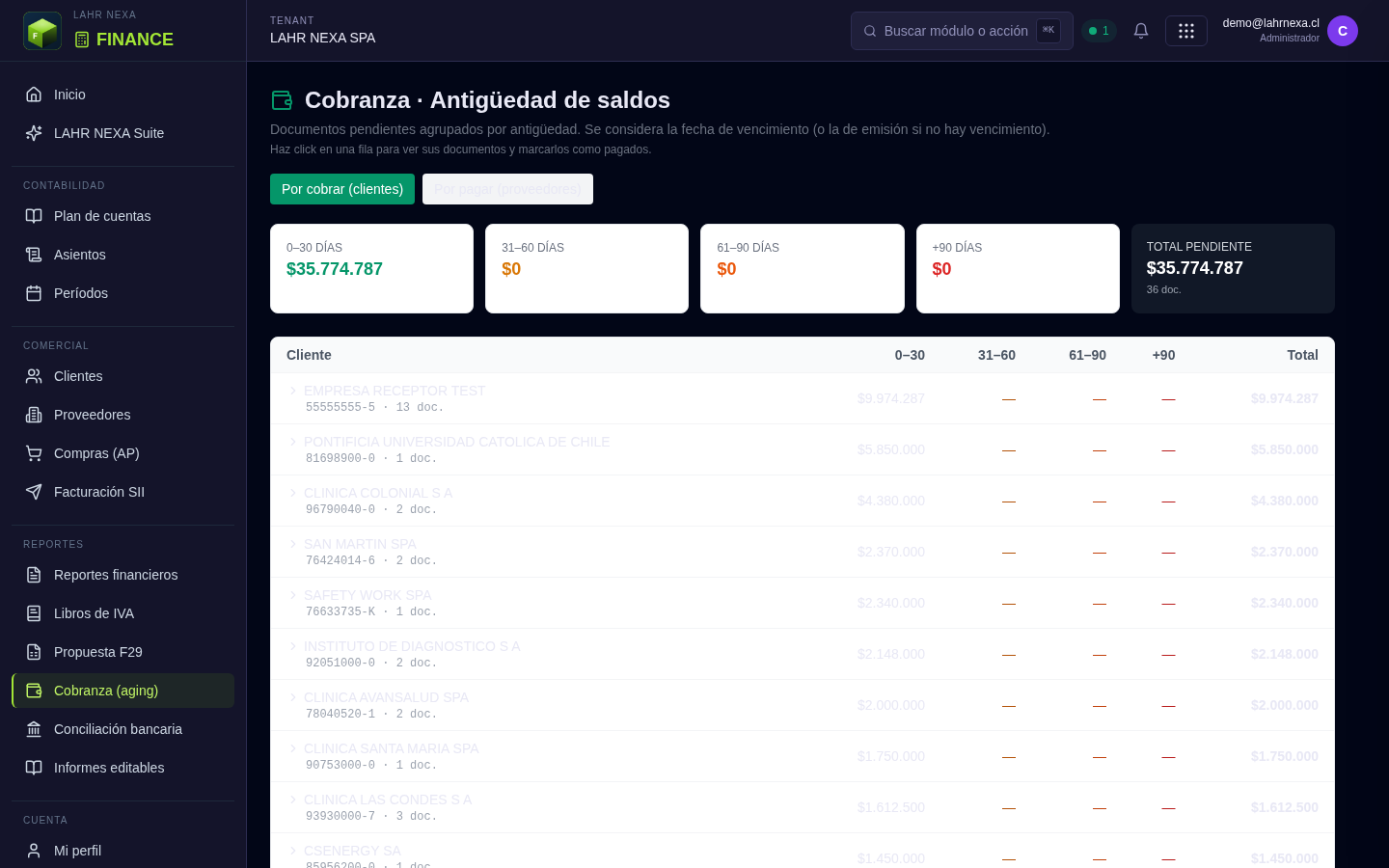Image resolution: width=1389 pixels, height=868 pixels.
Task: Click the Mi perfil link
Action: point(123,851)
